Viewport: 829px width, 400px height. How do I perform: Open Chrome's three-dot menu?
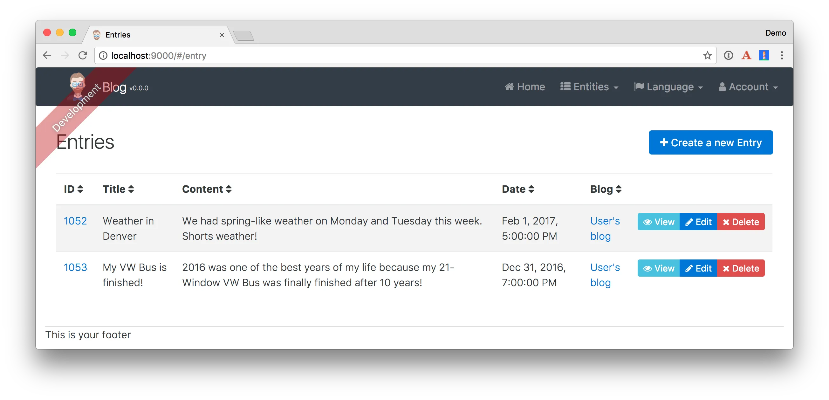[x=781, y=55]
